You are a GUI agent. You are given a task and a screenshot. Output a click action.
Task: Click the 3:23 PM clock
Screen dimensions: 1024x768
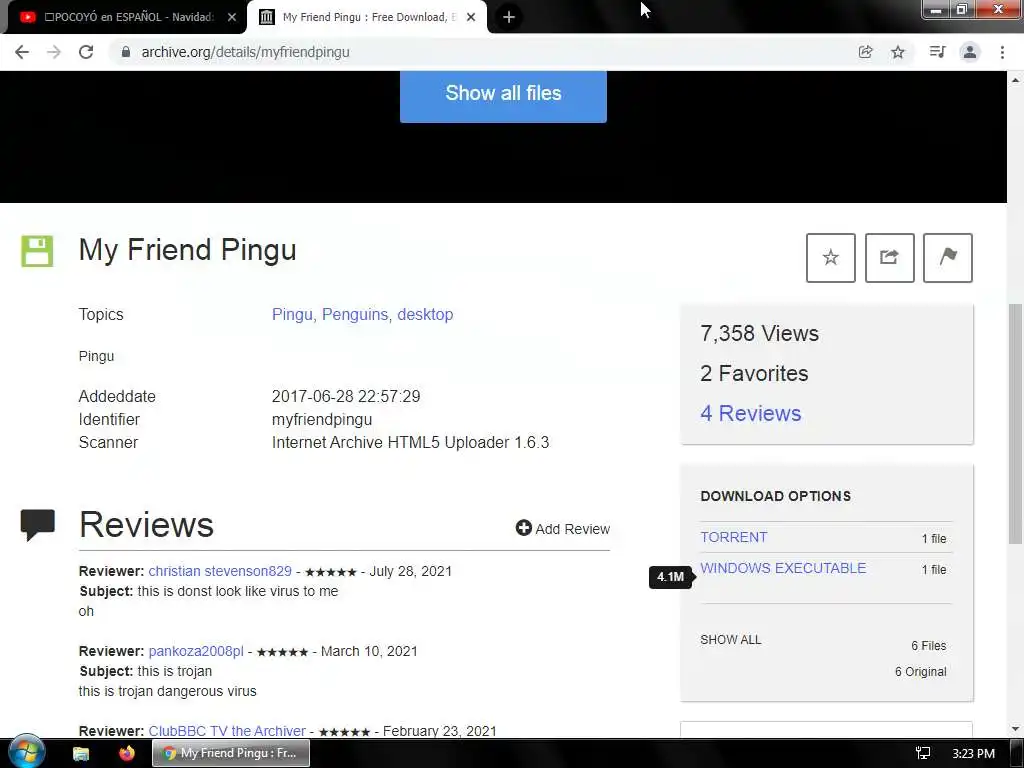pos(973,754)
